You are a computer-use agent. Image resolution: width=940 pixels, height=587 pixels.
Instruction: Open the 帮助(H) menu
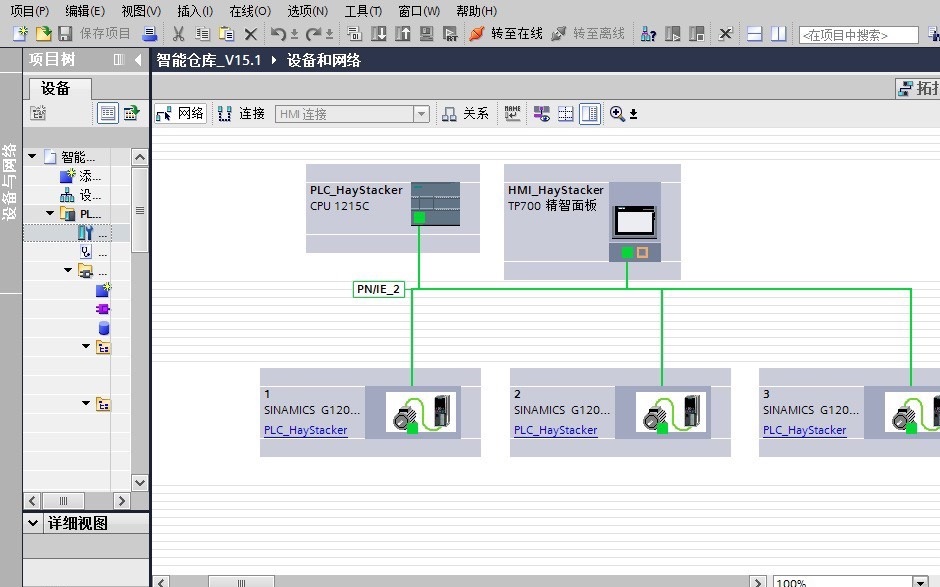(477, 11)
